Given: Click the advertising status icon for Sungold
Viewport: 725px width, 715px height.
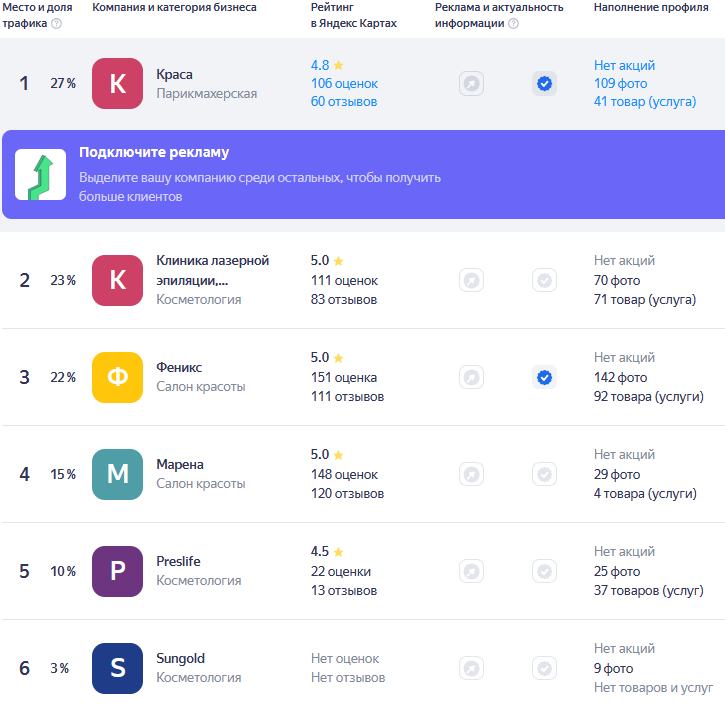Looking at the screenshot, I should point(471,668).
